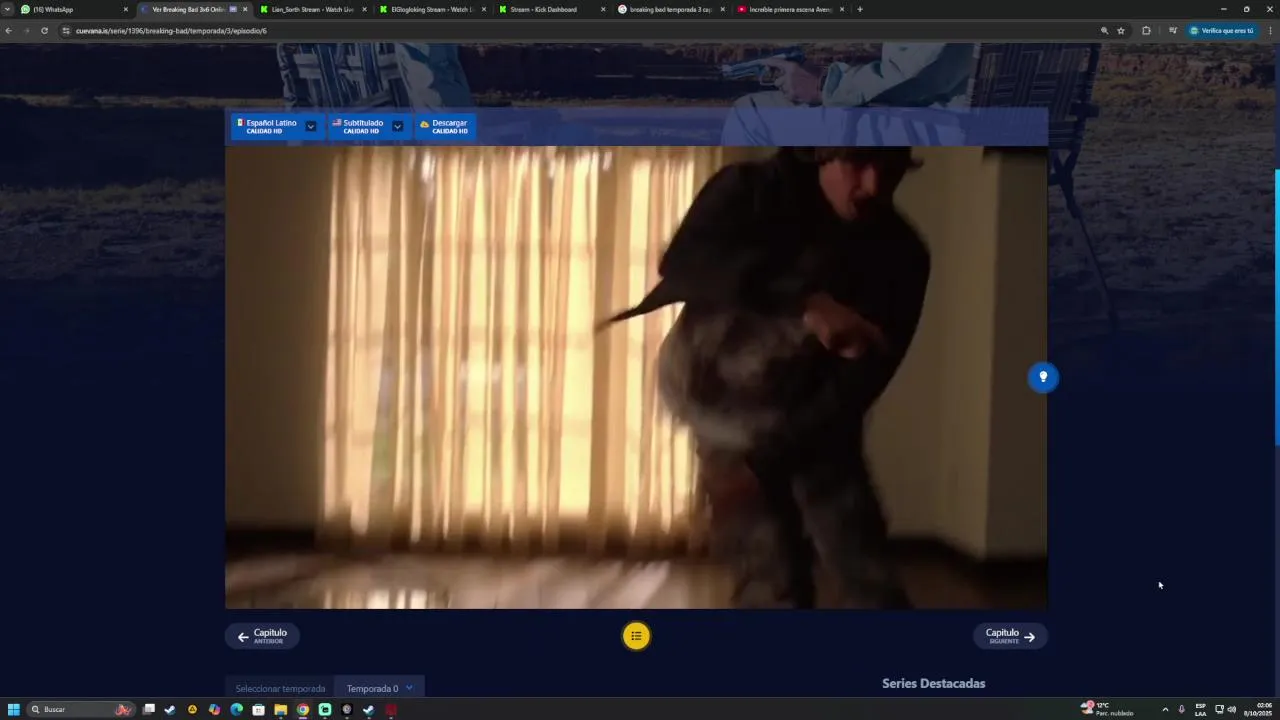Open the Chrome three-dot menu
Image resolution: width=1280 pixels, height=720 pixels.
tap(1270, 31)
